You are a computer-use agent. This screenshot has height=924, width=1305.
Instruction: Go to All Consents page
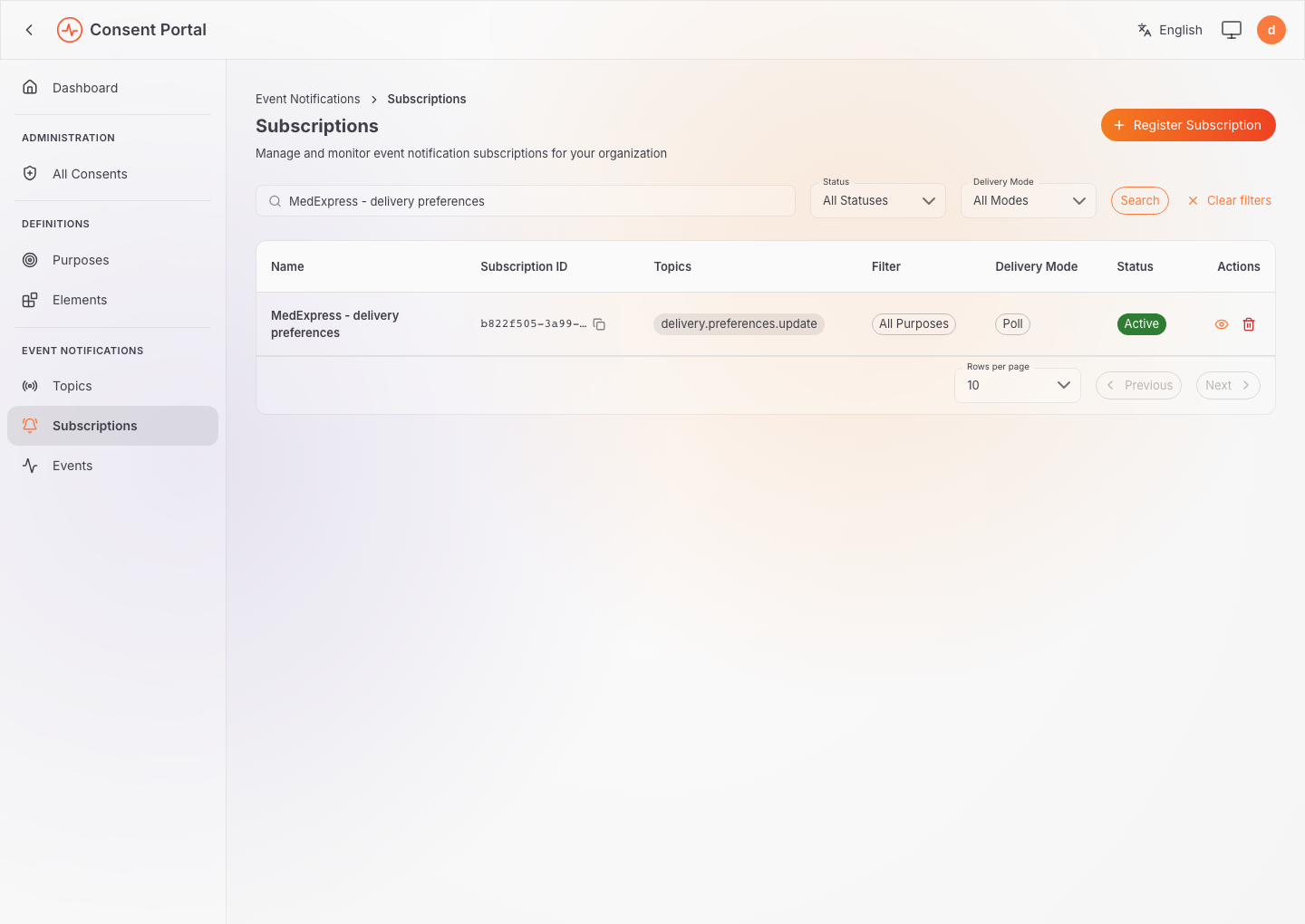[x=112, y=174]
